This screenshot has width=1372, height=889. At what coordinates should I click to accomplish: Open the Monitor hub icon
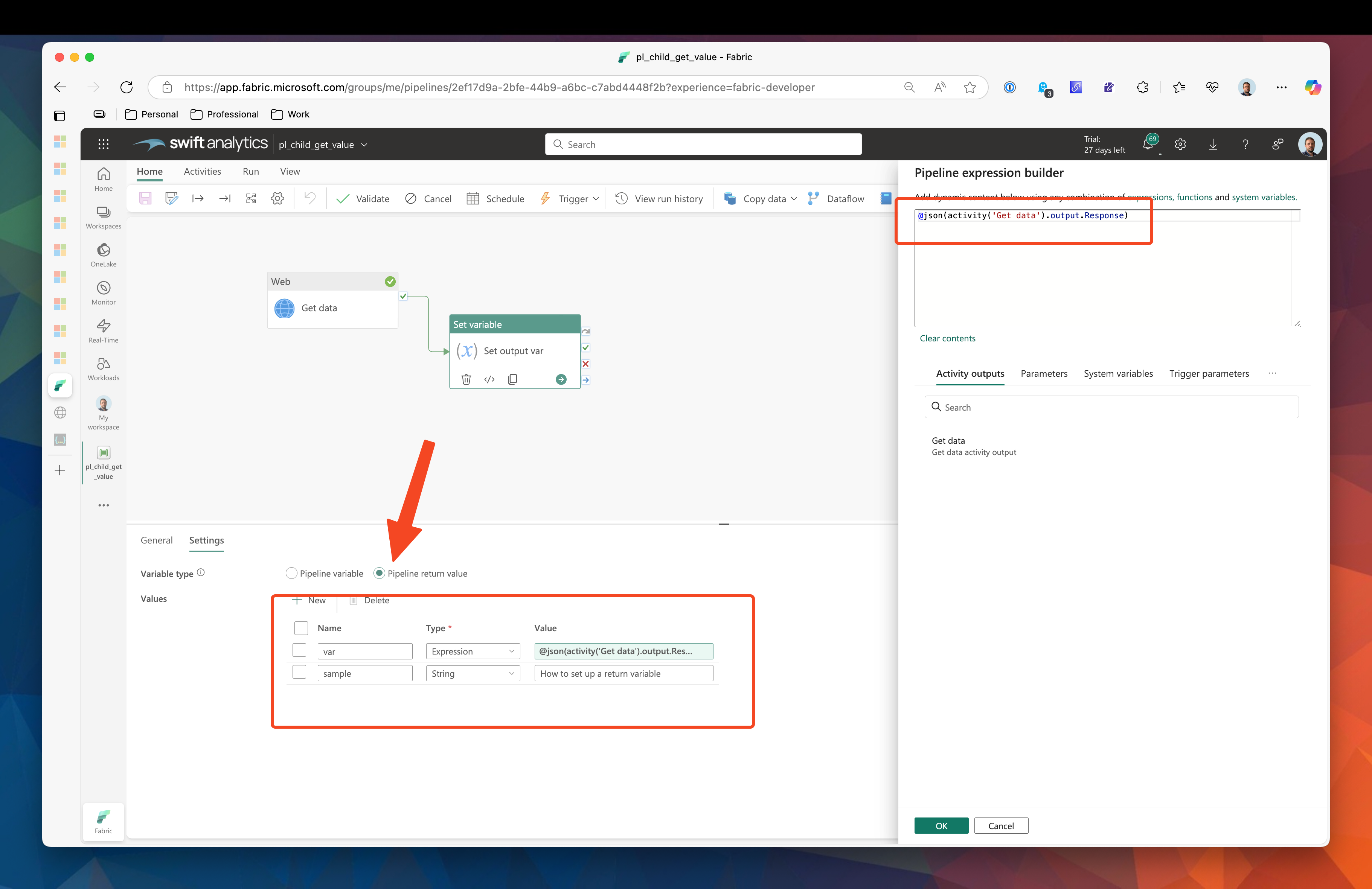pos(103,288)
